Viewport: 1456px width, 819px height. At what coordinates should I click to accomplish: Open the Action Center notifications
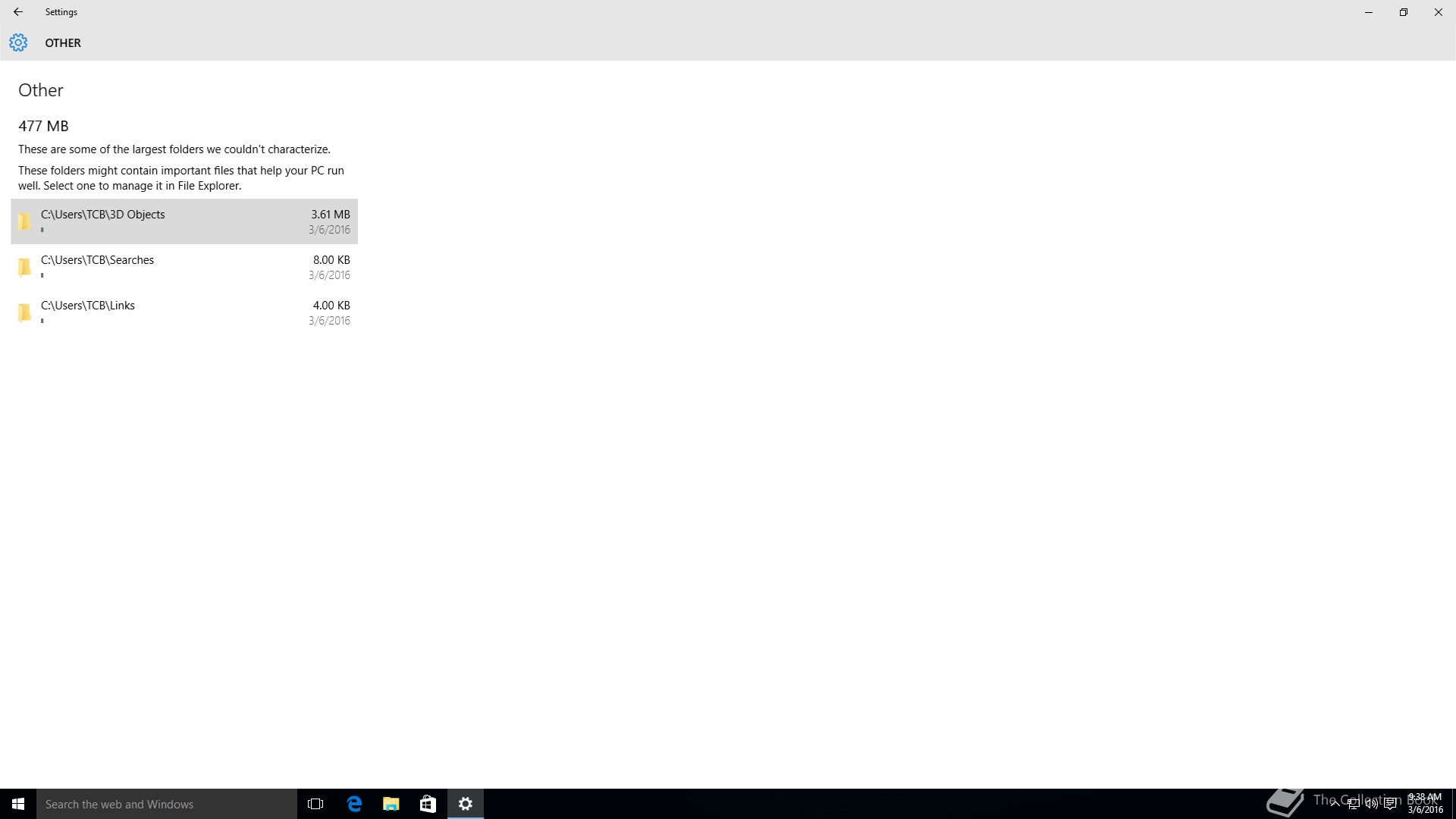coord(1390,804)
